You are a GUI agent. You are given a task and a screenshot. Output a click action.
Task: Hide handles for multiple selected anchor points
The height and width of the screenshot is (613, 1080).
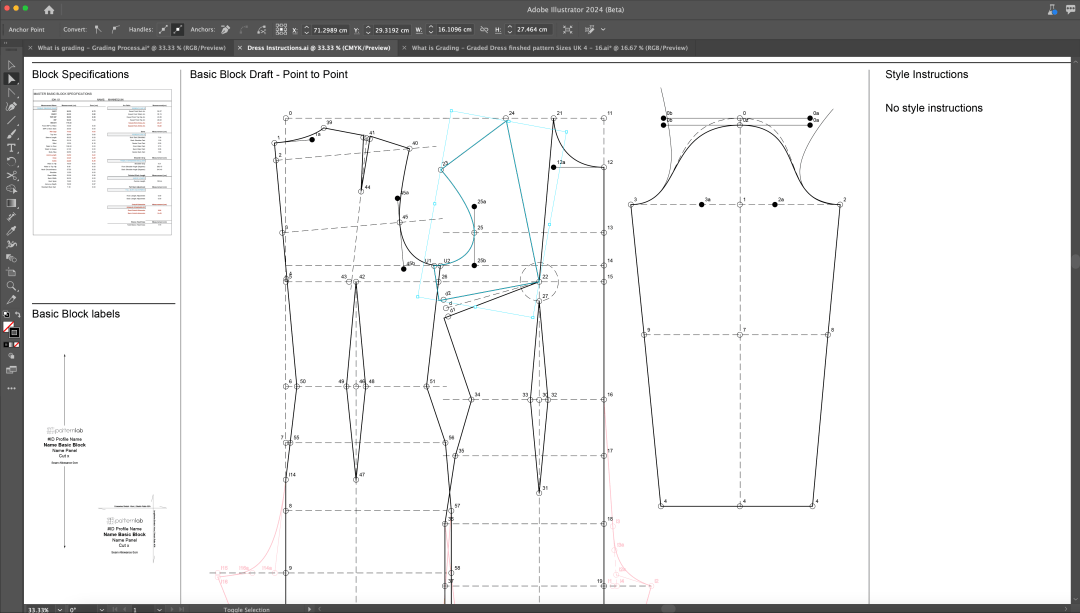tap(178, 30)
